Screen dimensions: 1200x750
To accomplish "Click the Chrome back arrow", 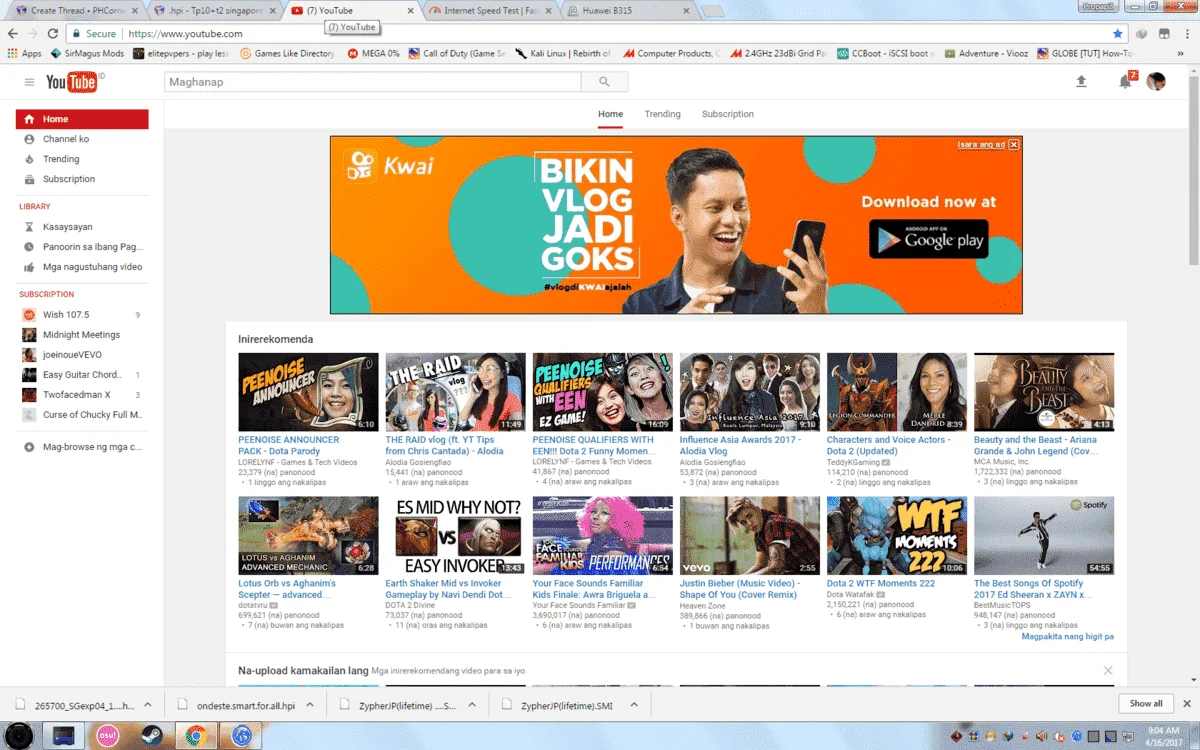I will click(x=11, y=34).
